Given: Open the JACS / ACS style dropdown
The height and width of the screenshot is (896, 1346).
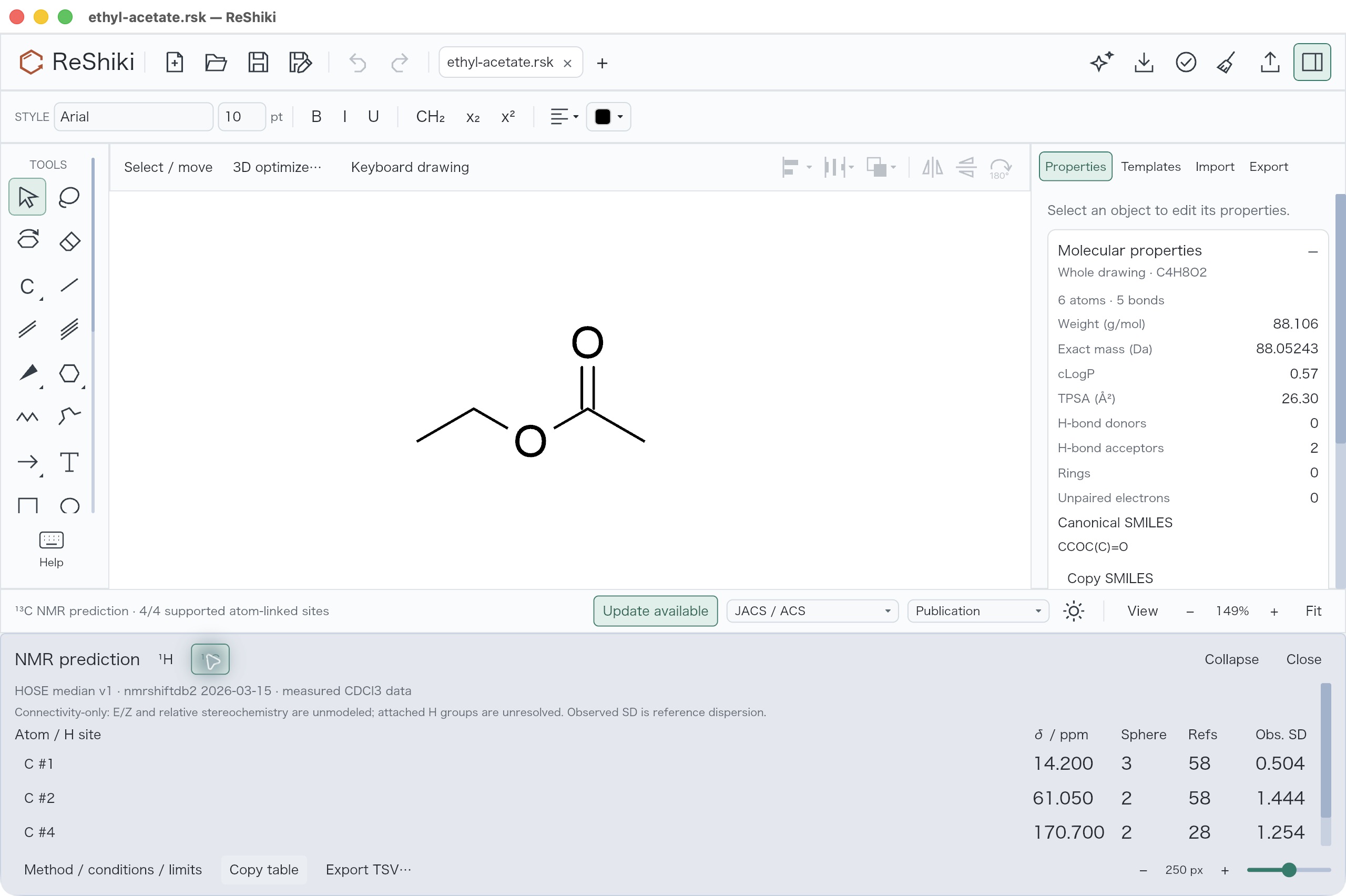Looking at the screenshot, I should (x=812, y=611).
